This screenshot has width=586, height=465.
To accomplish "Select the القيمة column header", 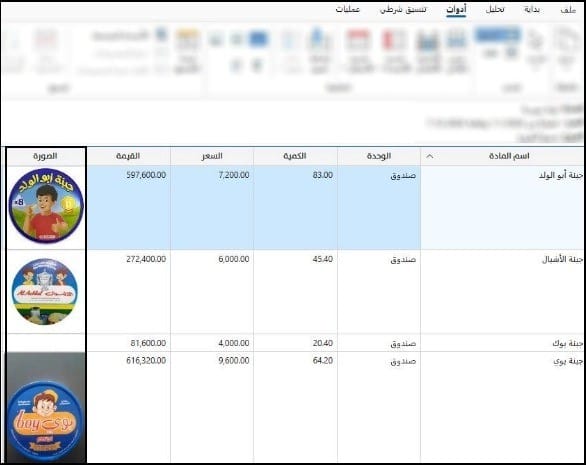I will click(128, 156).
